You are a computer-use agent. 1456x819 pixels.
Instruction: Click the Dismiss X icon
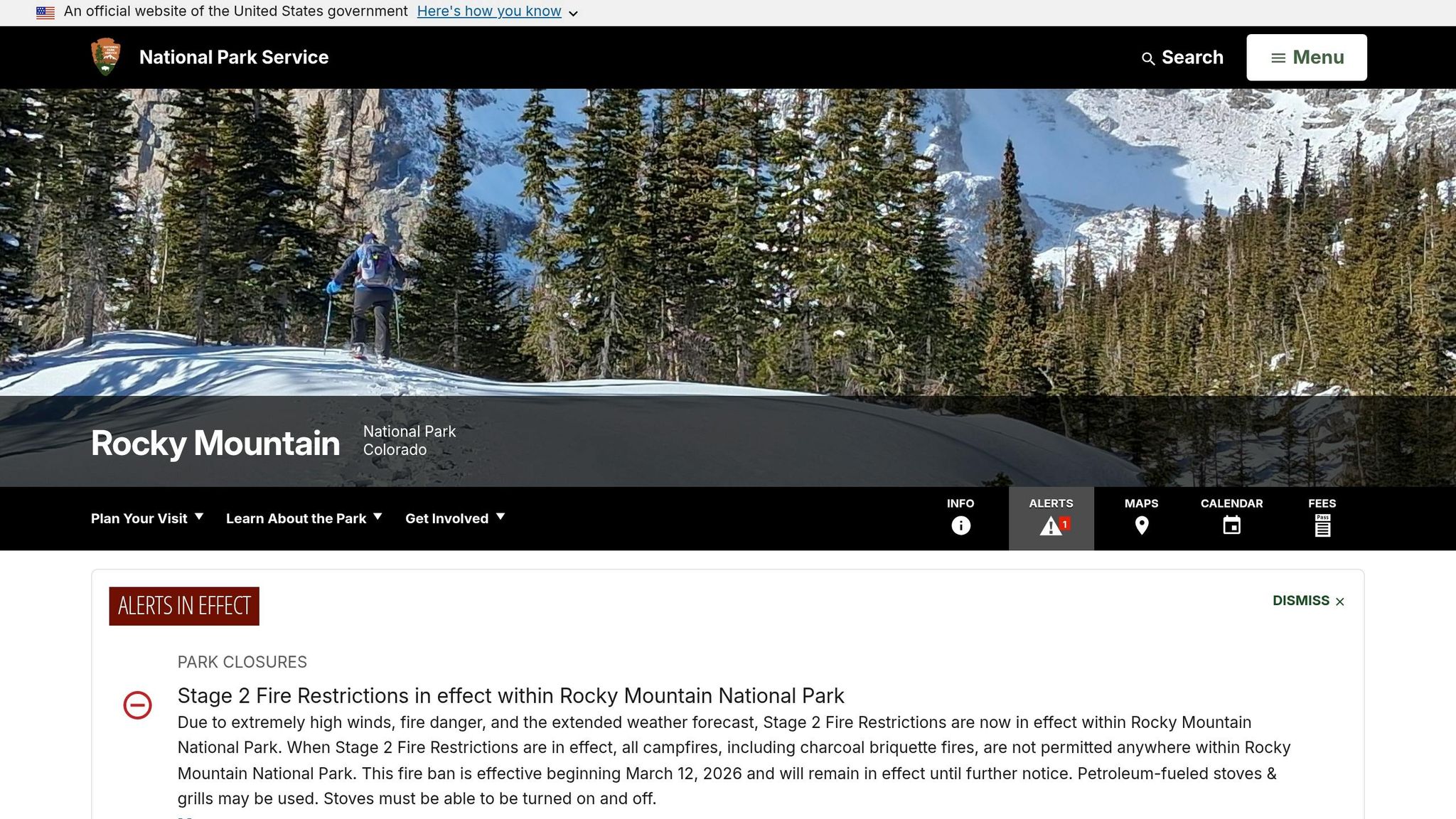[1340, 602]
